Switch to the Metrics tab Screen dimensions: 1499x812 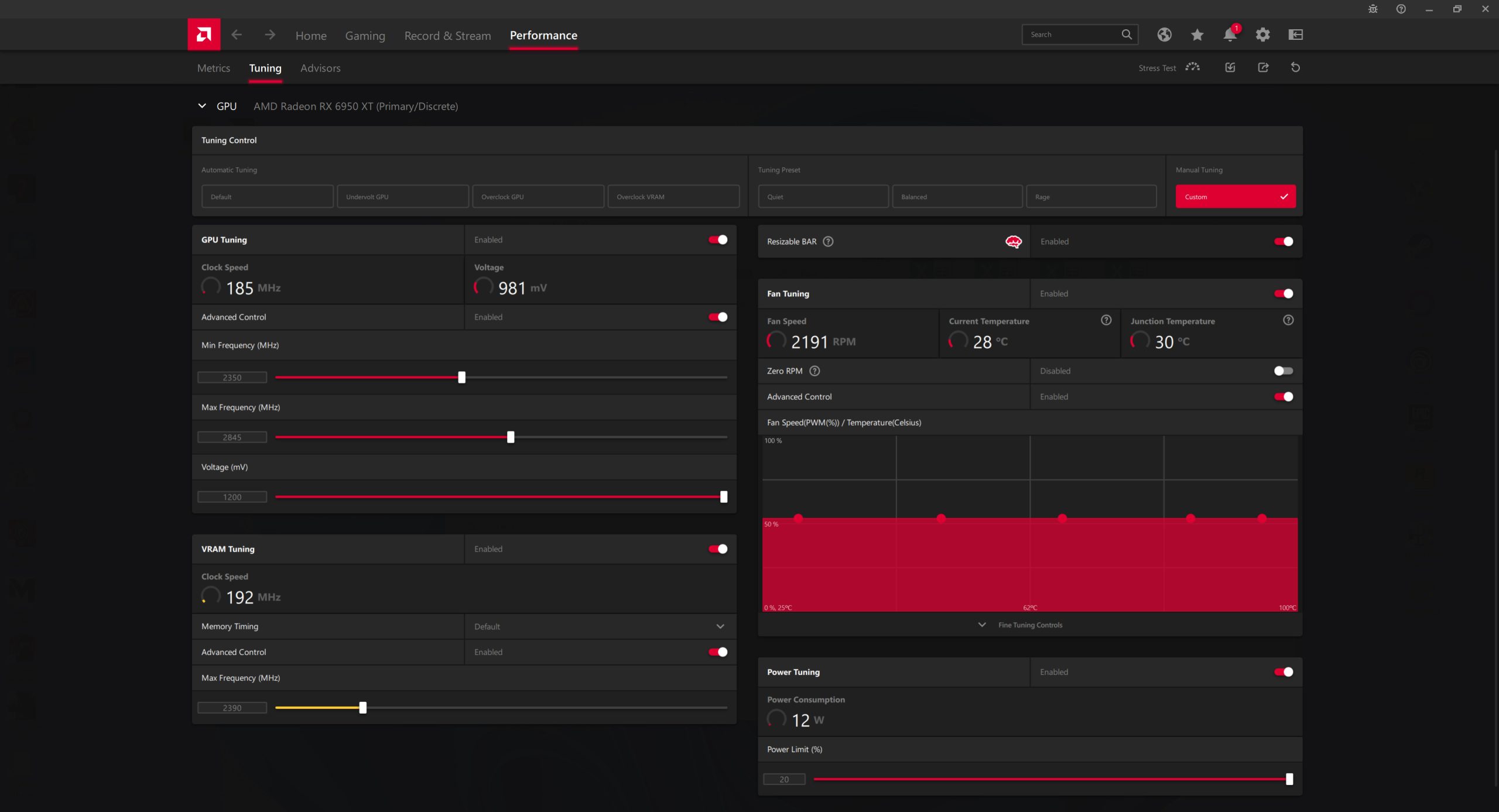coord(213,68)
